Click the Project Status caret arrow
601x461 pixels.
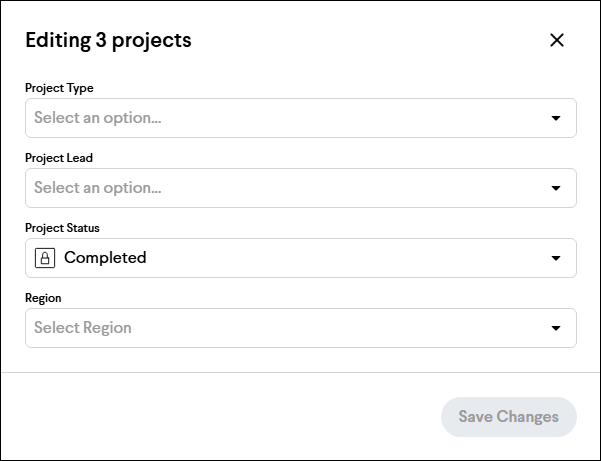pos(556,258)
